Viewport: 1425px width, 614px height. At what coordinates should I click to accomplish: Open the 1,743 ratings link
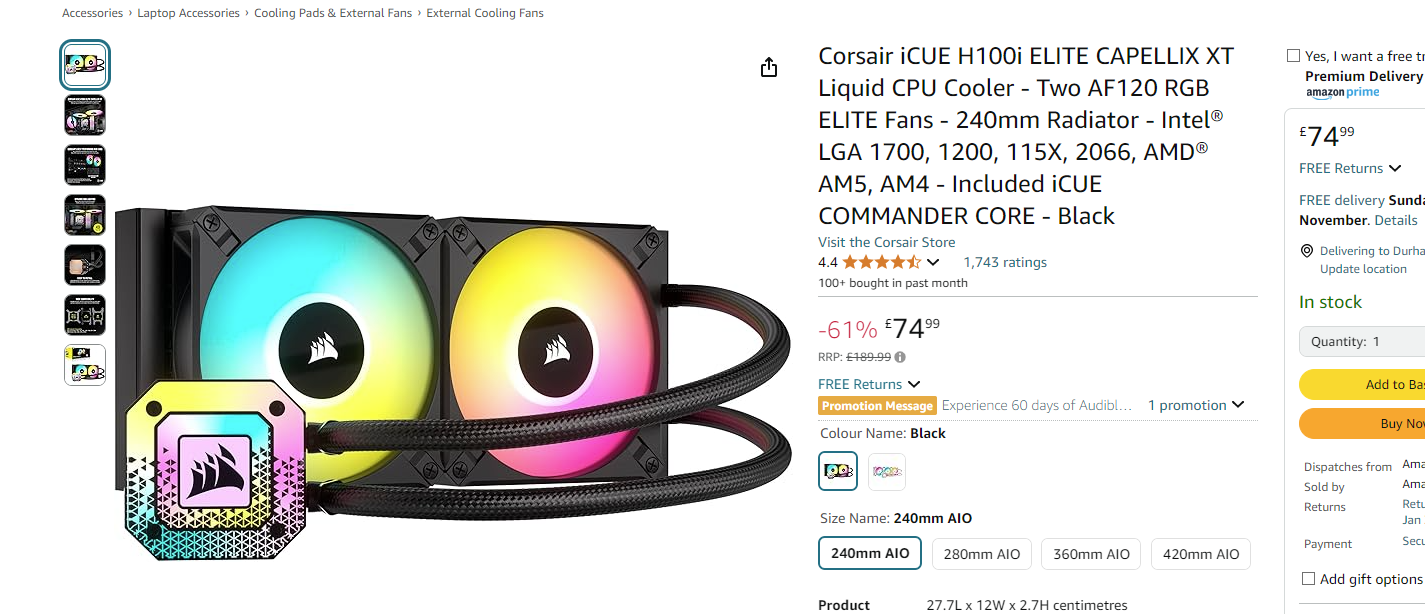[x=1005, y=262]
